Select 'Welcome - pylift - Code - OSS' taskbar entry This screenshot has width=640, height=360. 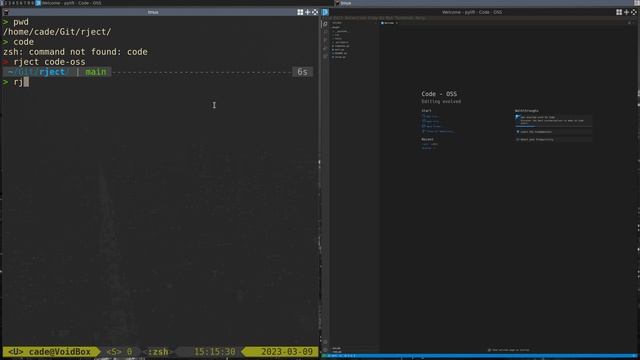tap(69, 3)
